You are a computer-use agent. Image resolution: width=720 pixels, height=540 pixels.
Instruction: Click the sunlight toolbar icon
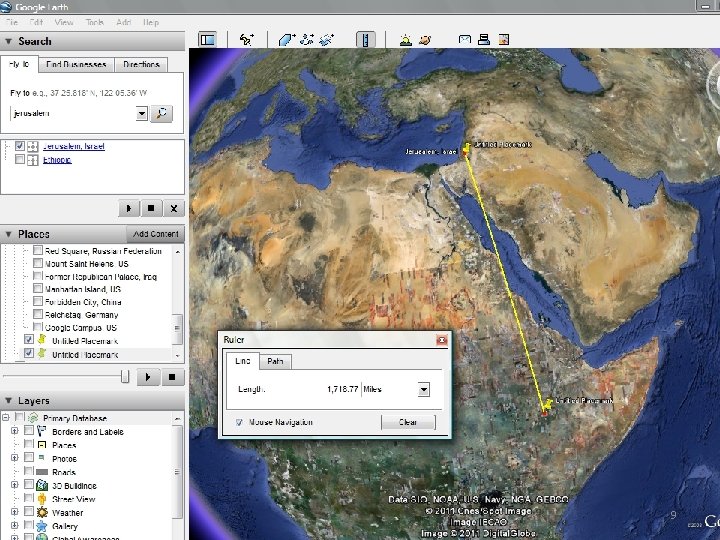405,40
